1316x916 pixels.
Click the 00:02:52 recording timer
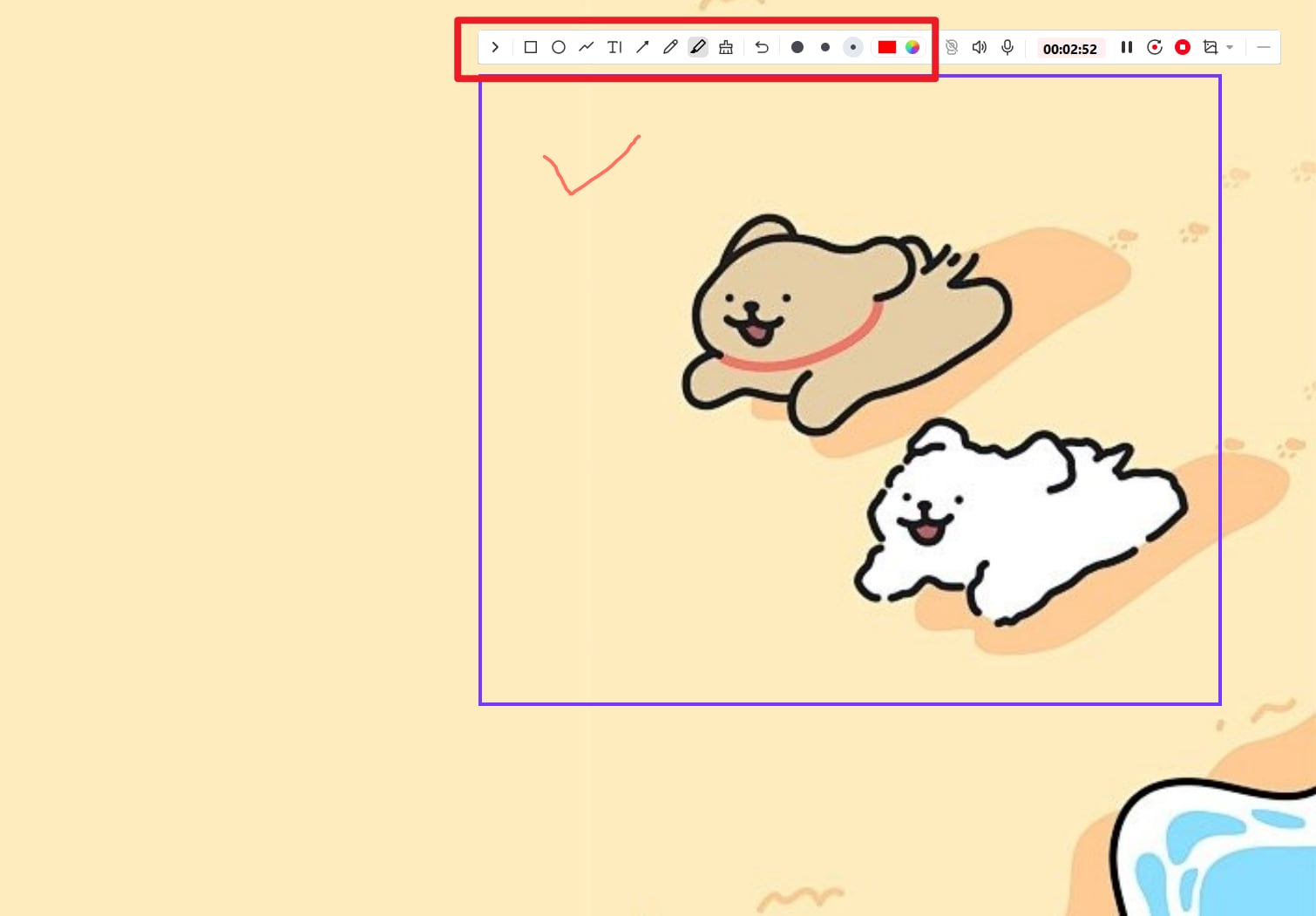click(1070, 49)
